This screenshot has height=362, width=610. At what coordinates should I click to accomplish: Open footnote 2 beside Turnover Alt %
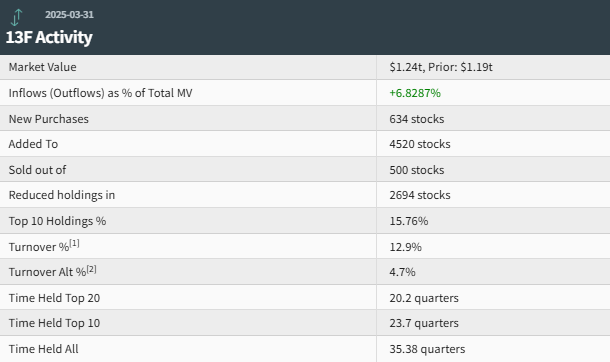91,269
